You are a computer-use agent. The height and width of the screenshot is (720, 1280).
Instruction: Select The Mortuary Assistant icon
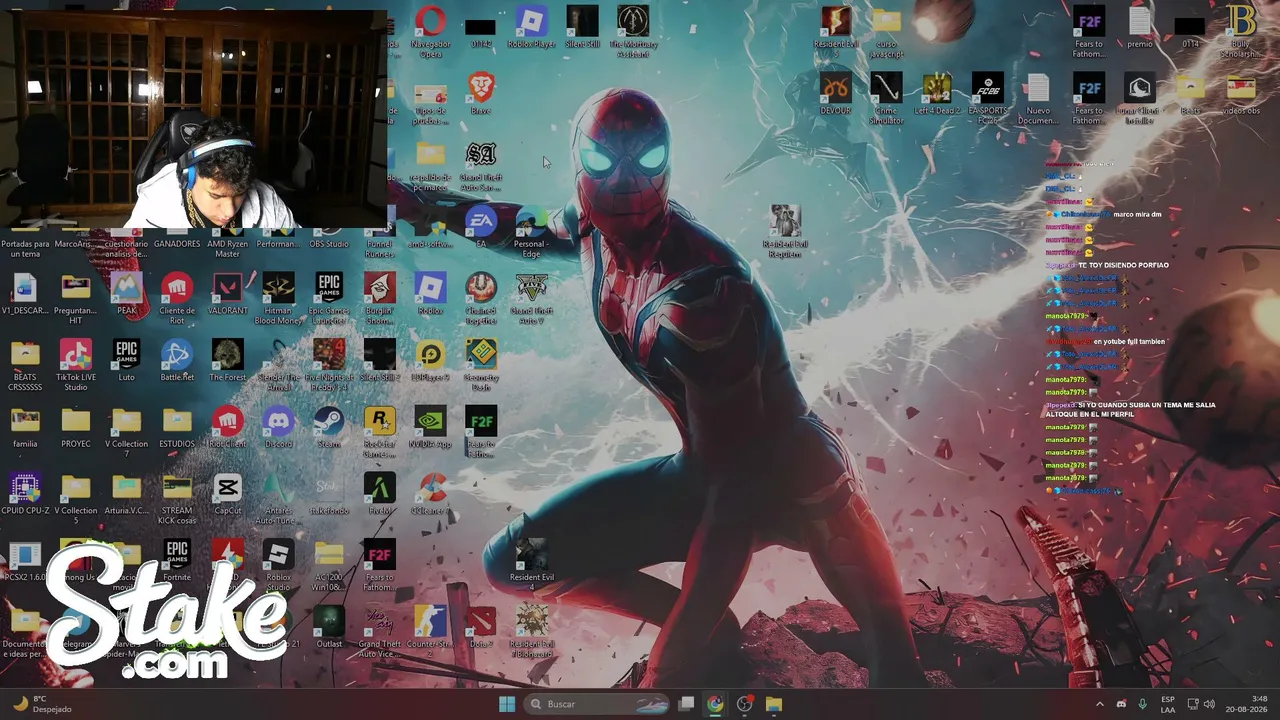[633, 30]
